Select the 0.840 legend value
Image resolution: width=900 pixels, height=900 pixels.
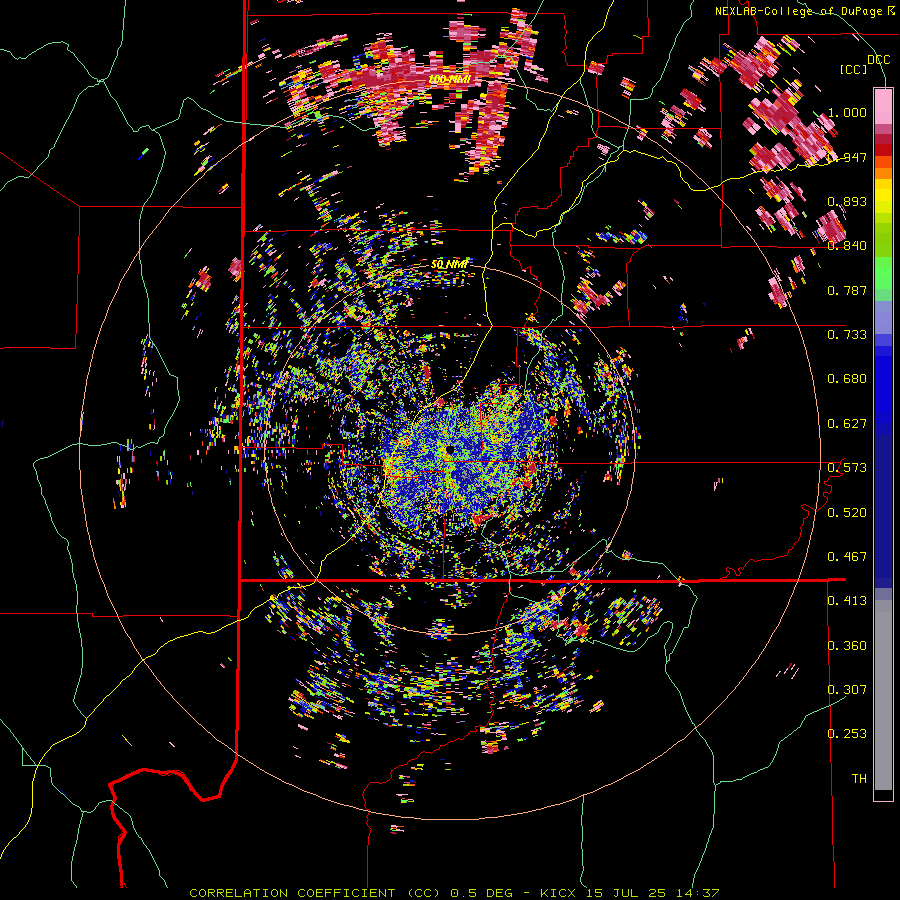click(847, 246)
